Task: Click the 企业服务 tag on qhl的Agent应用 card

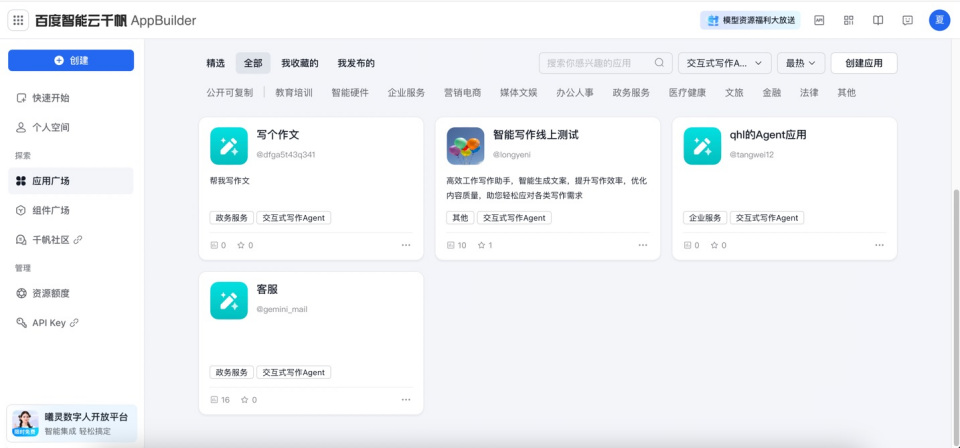Action: coord(705,218)
